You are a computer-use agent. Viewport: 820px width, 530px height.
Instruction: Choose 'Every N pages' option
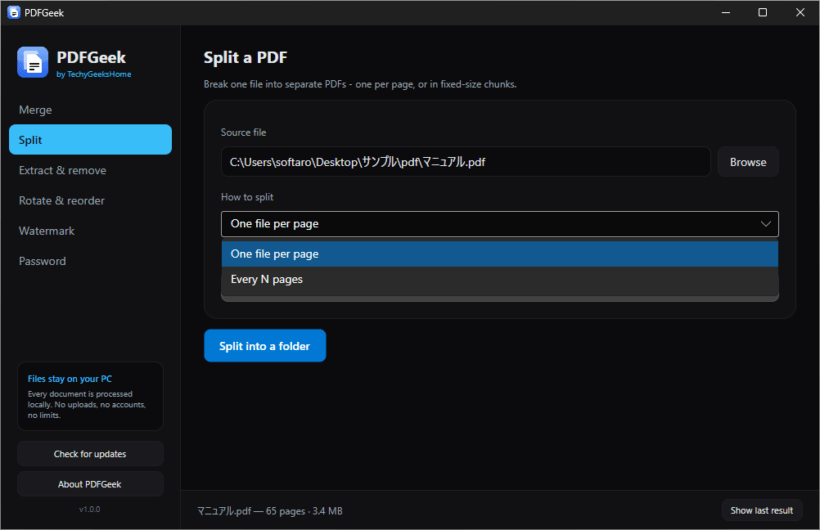click(x=500, y=279)
